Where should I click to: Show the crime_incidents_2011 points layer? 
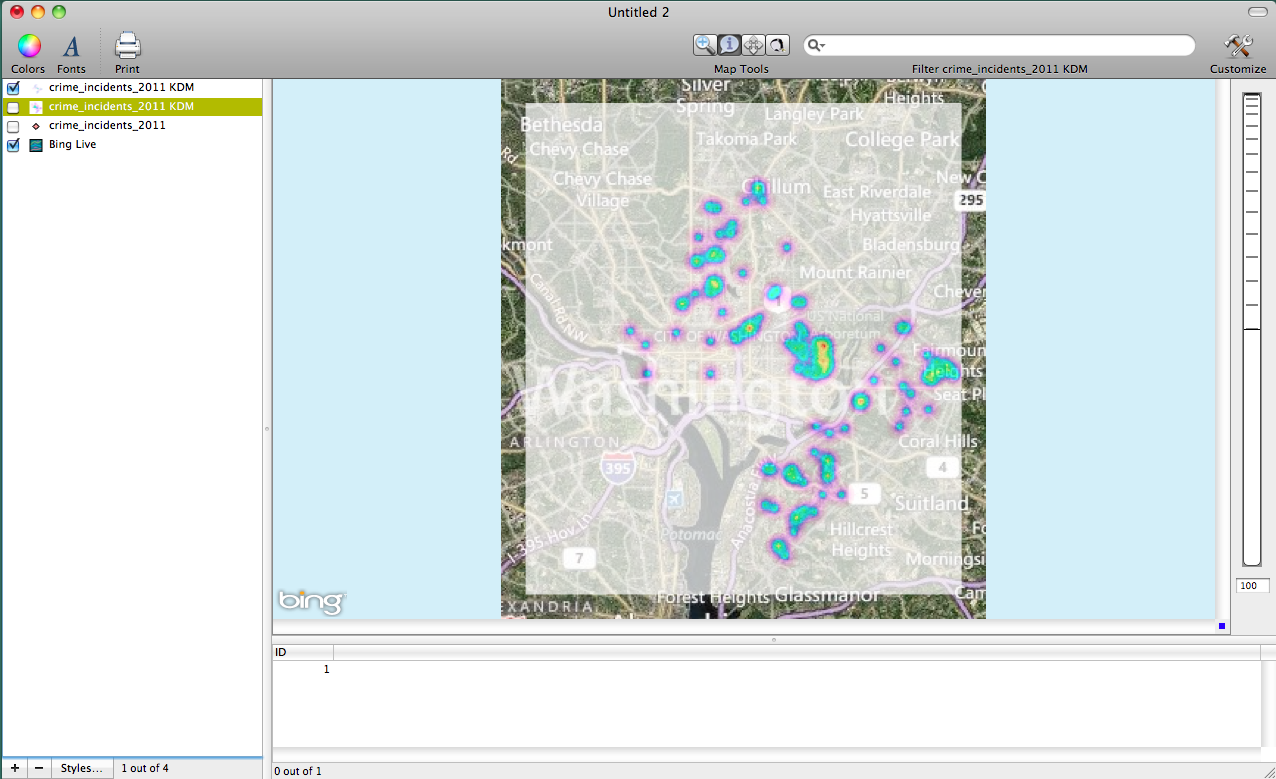pos(13,126)
